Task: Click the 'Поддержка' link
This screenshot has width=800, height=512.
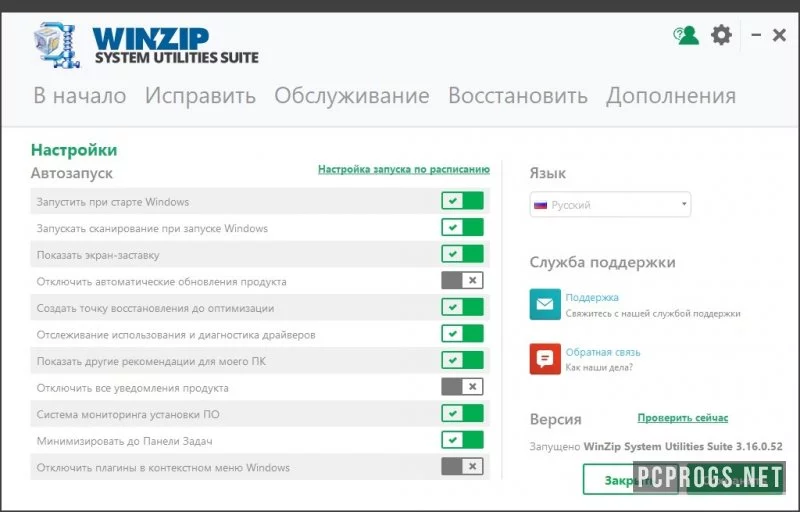Action: click(x=592, y=297)
